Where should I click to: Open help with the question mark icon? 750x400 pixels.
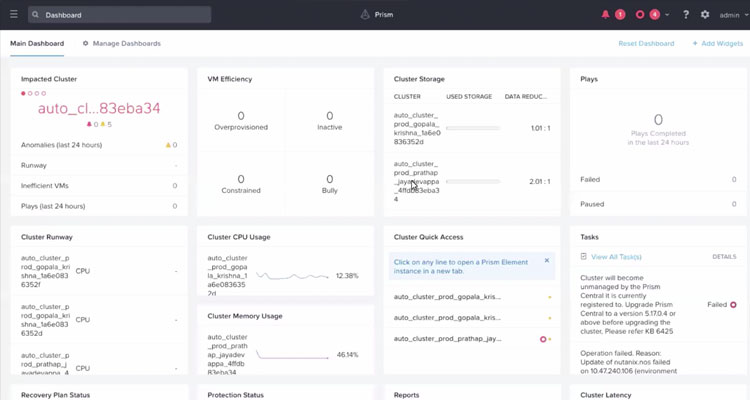685,15
